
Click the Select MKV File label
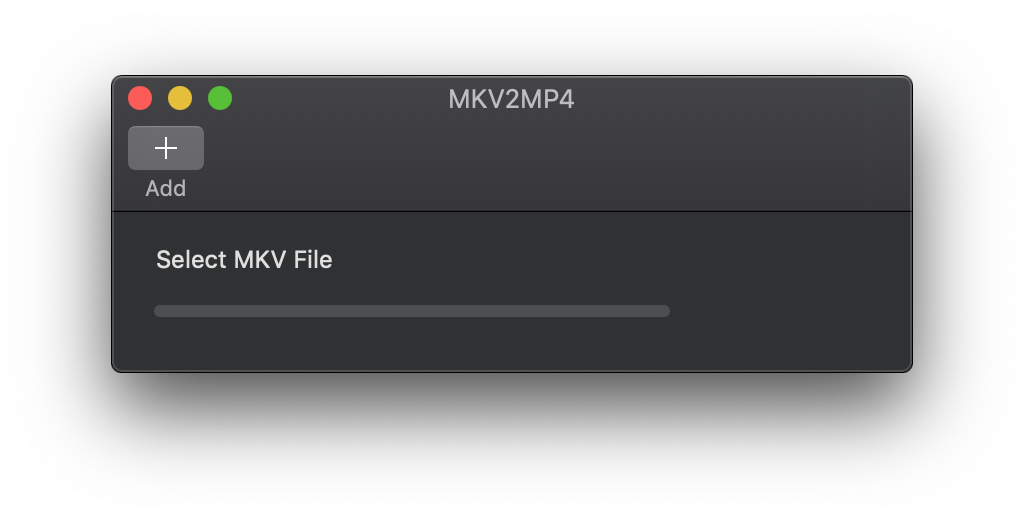[x=244, y=259]
